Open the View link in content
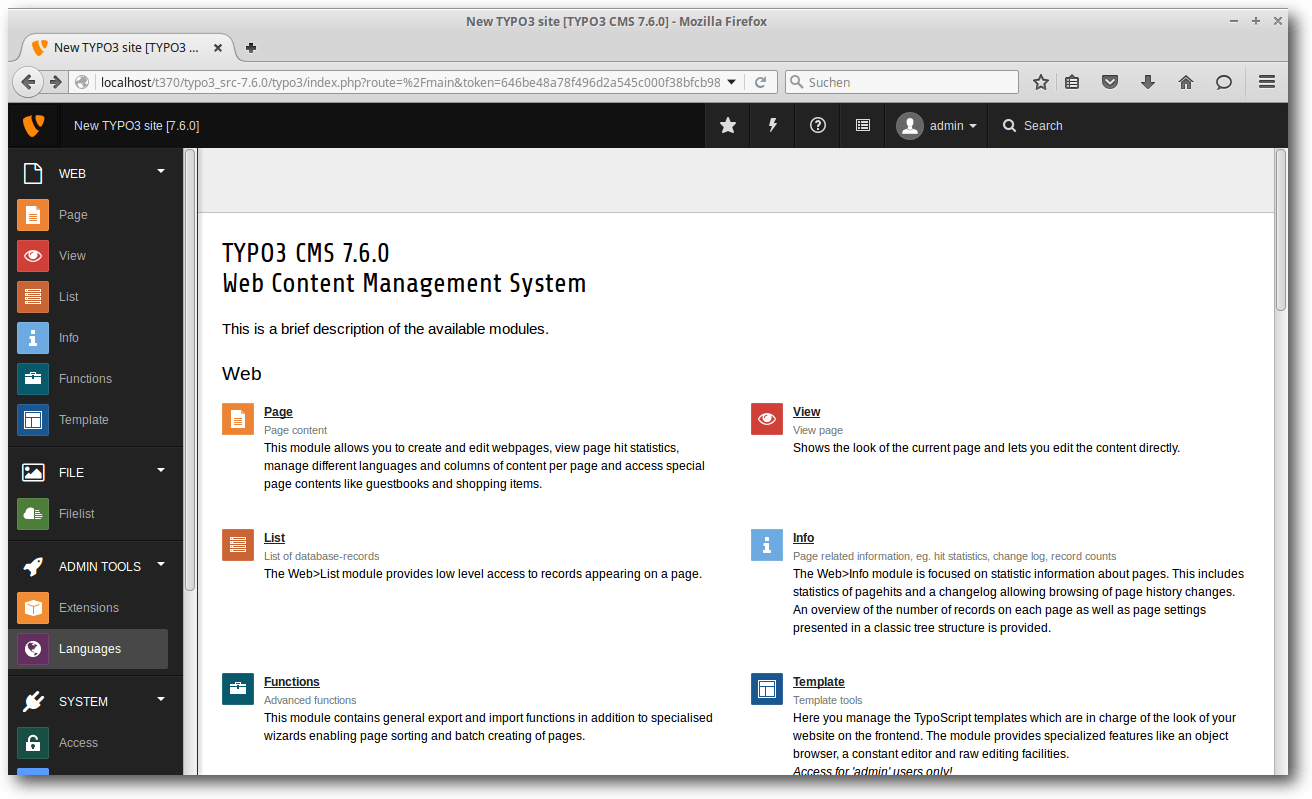This screenshot has height=799, width=1312. tap(806, 412)
